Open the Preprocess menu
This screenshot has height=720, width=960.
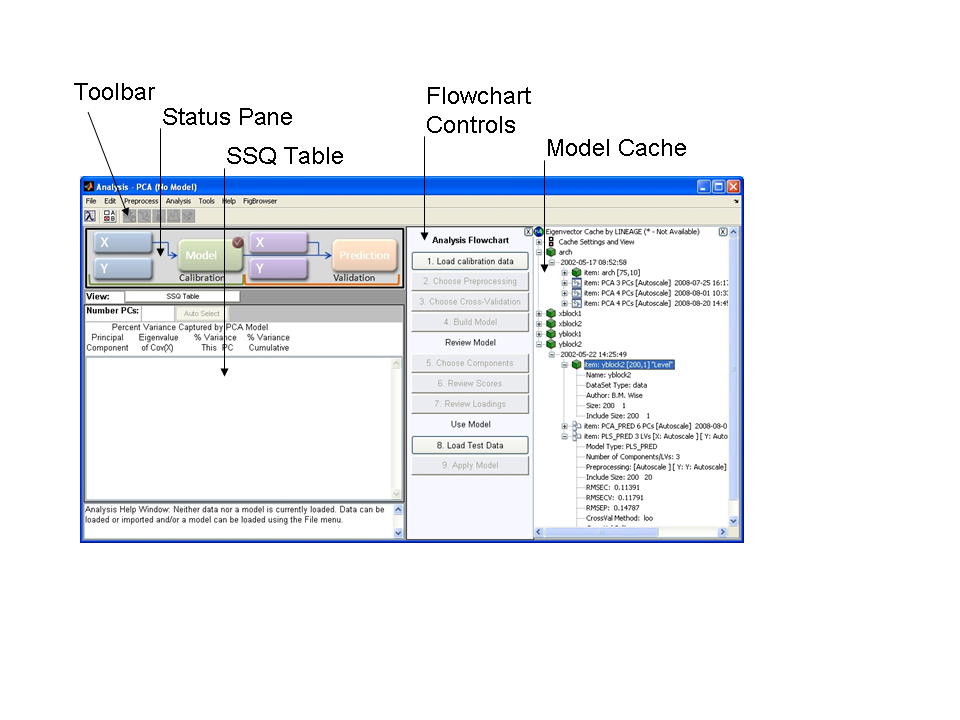coord(141,201)
